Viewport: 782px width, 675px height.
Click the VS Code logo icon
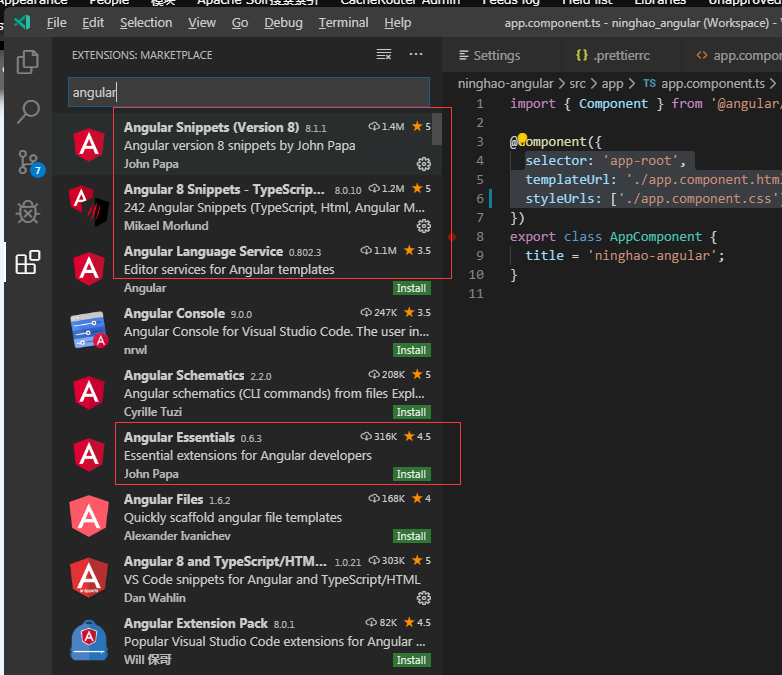click(x=22, y=22)
